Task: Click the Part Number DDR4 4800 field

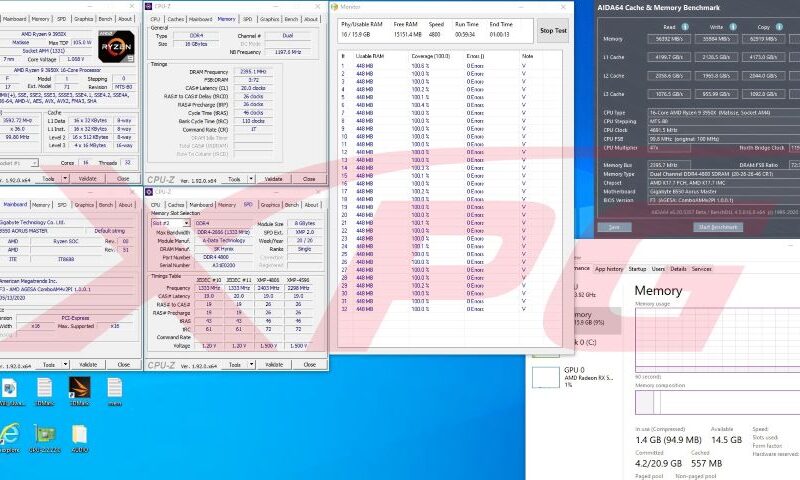Action: [223, 257]
